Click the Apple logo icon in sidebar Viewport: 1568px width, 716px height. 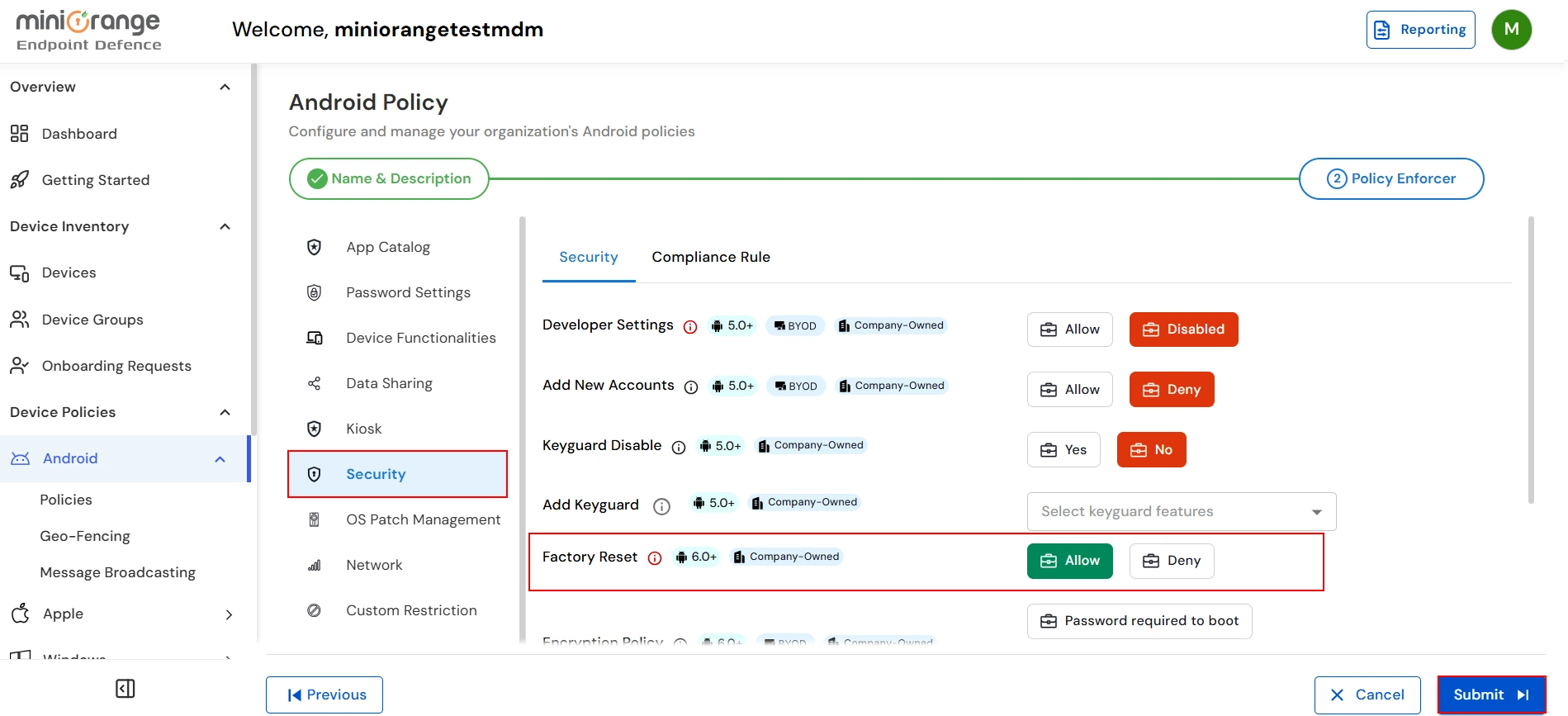(x=21, y=613)
